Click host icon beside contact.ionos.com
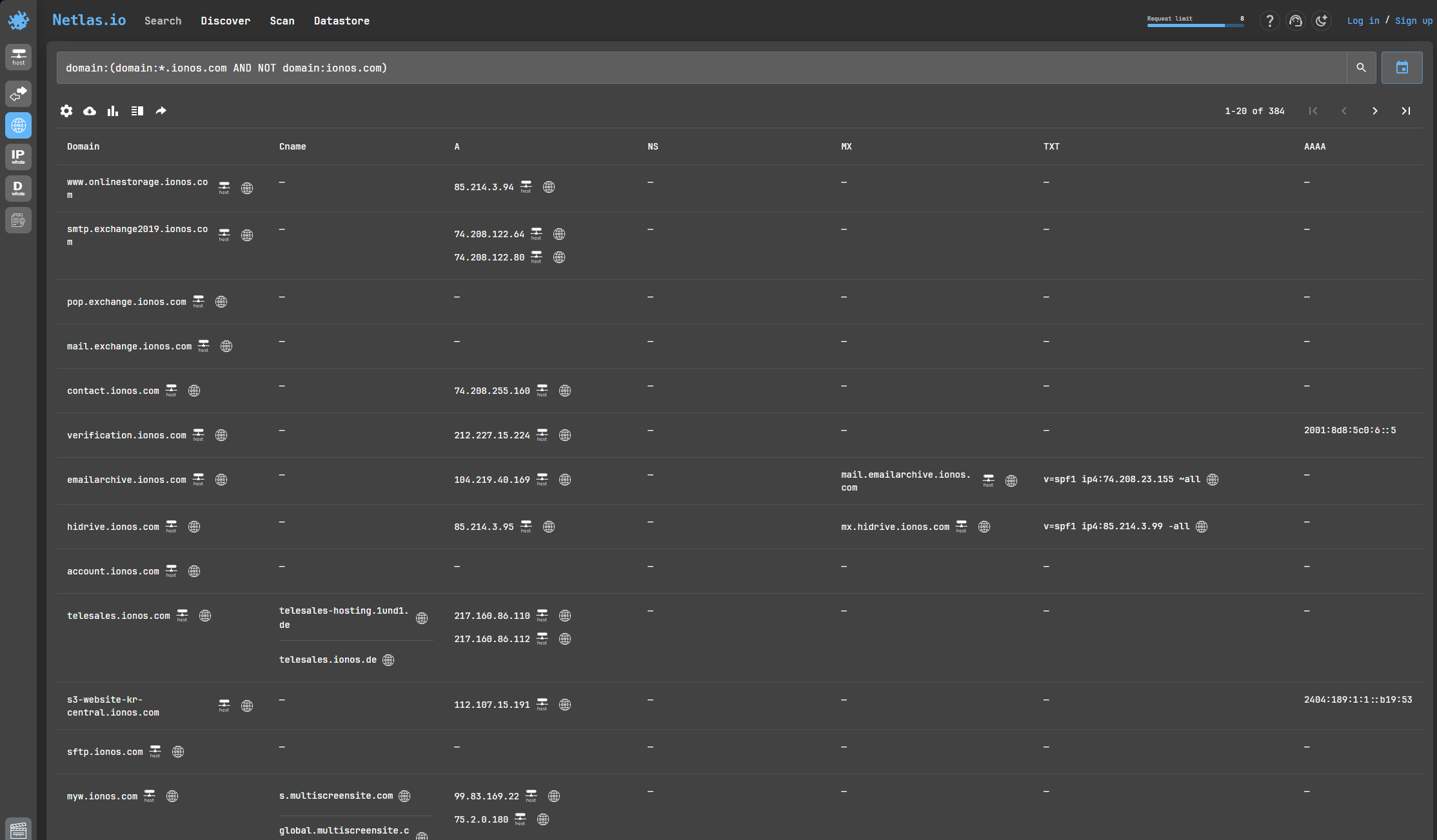 pyautogui.click(x=171, y=390)
